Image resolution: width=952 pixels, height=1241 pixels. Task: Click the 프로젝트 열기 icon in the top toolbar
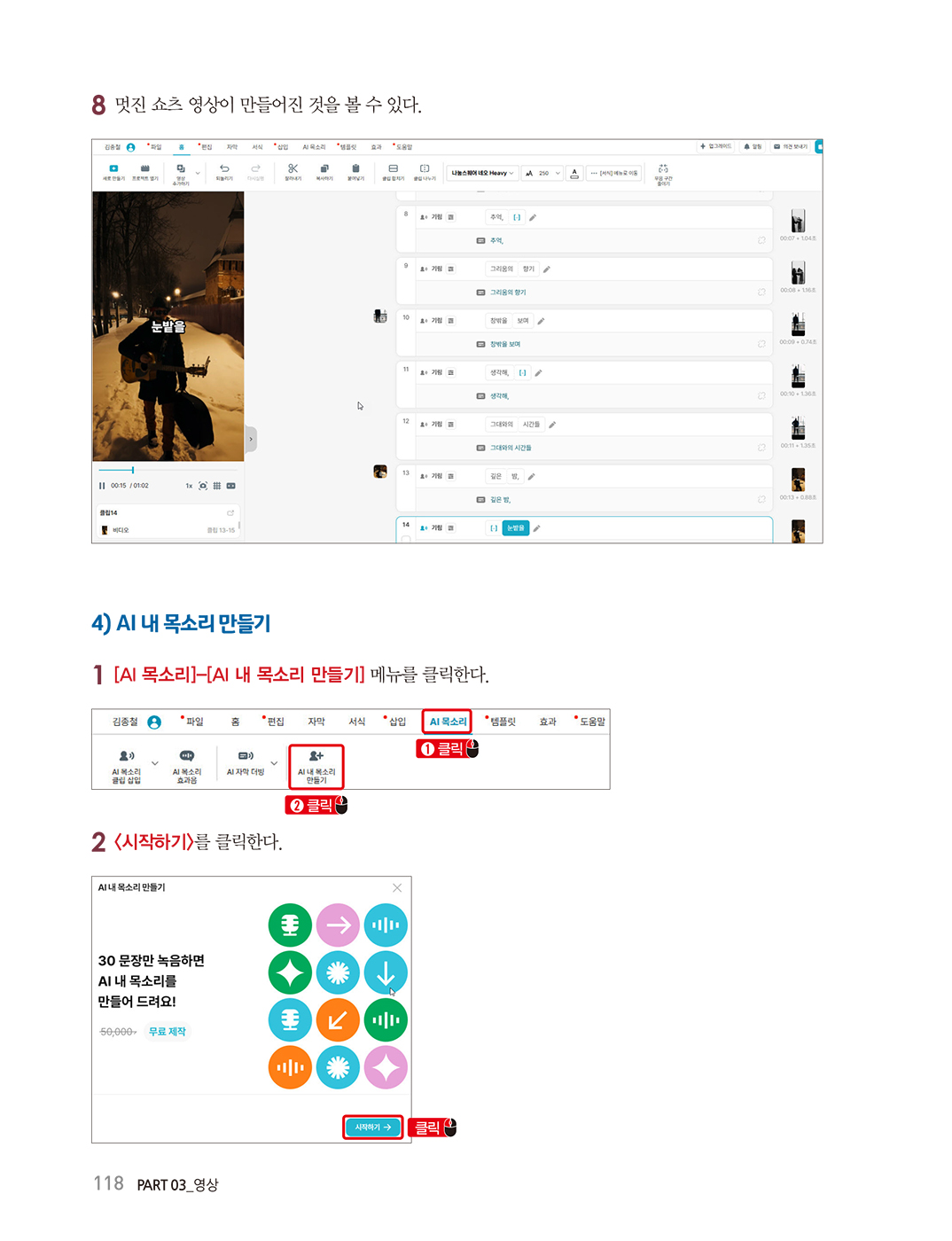[144, 168]
